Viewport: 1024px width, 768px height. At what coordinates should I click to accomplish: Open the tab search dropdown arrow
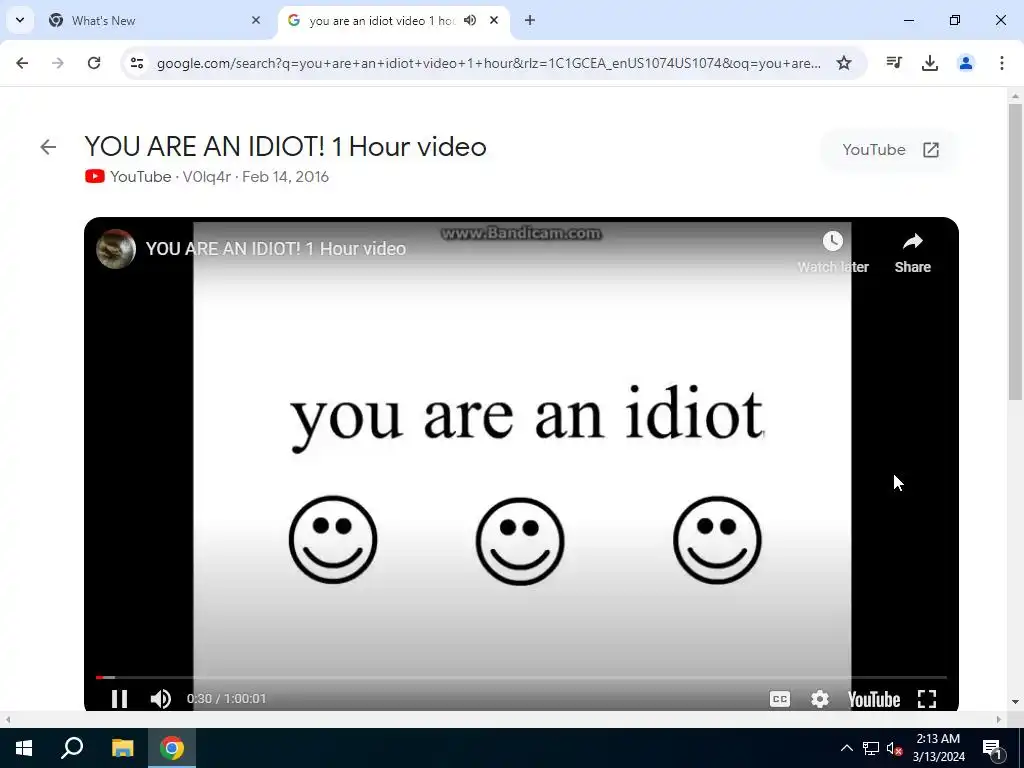pos(20,20)
